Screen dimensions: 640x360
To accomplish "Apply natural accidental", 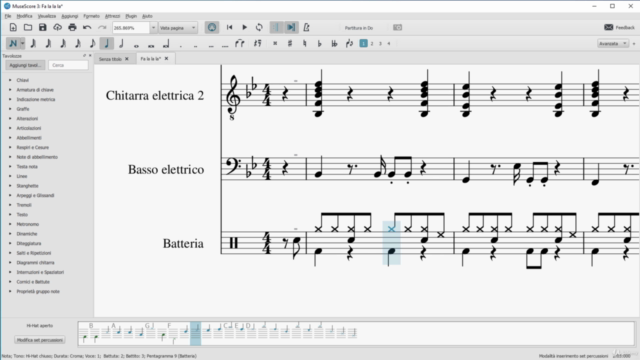I will click(x=304, y=43).
